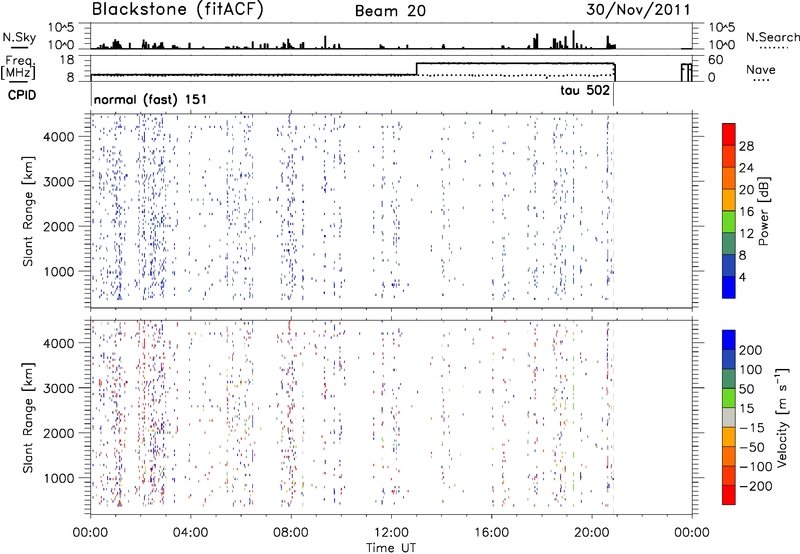Viewport: 800px width, 554px height.
Task: Click the date '30/Nov/2011'
Action: 638,10
